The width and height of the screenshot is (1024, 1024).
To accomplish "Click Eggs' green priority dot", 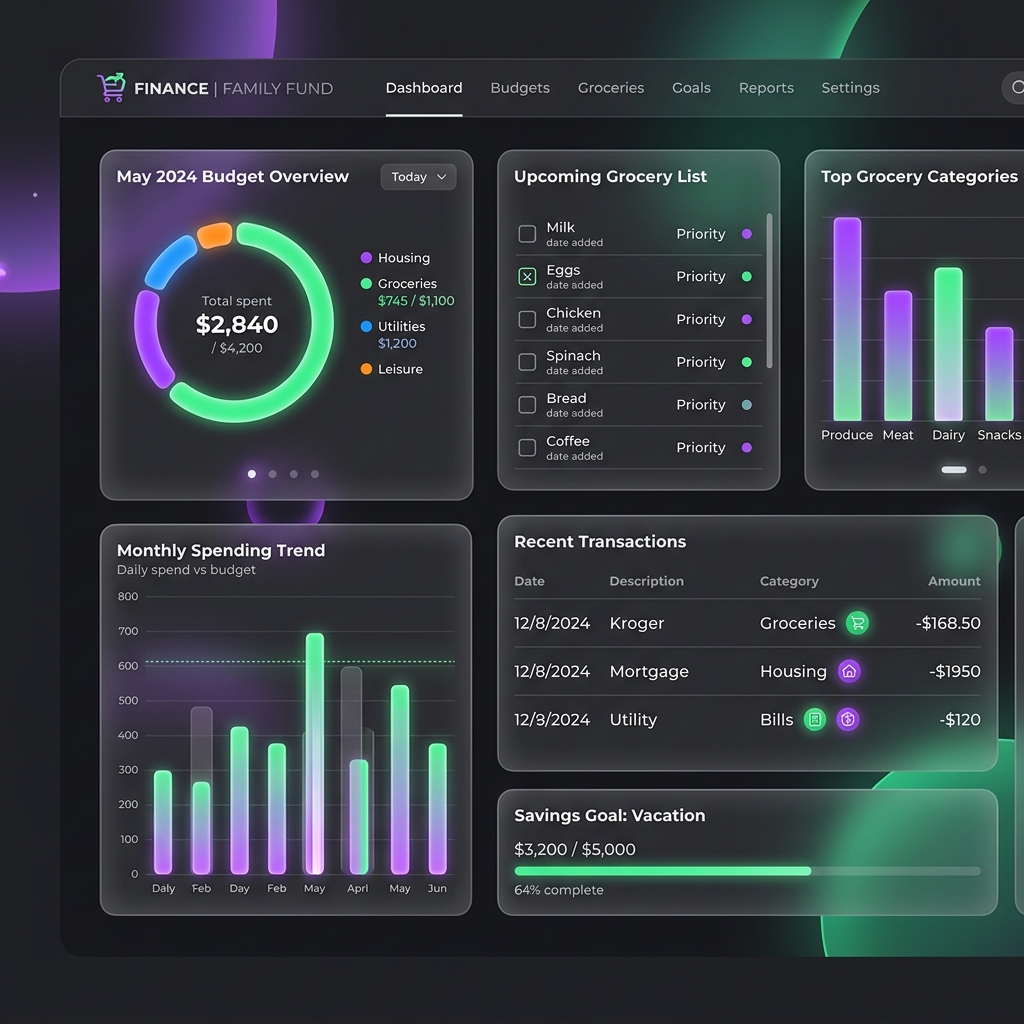I will pos(747,277).
